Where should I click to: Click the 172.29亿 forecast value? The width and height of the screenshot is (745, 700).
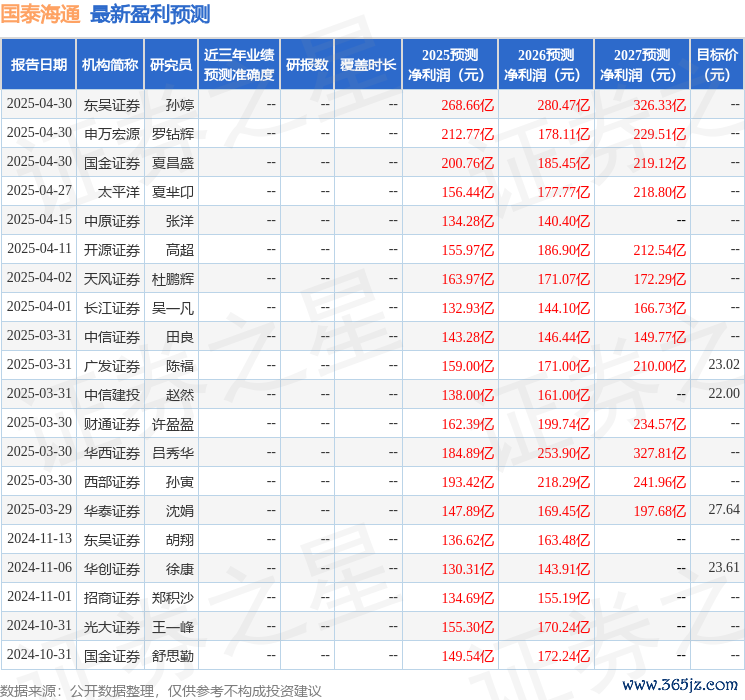point(659,279)
